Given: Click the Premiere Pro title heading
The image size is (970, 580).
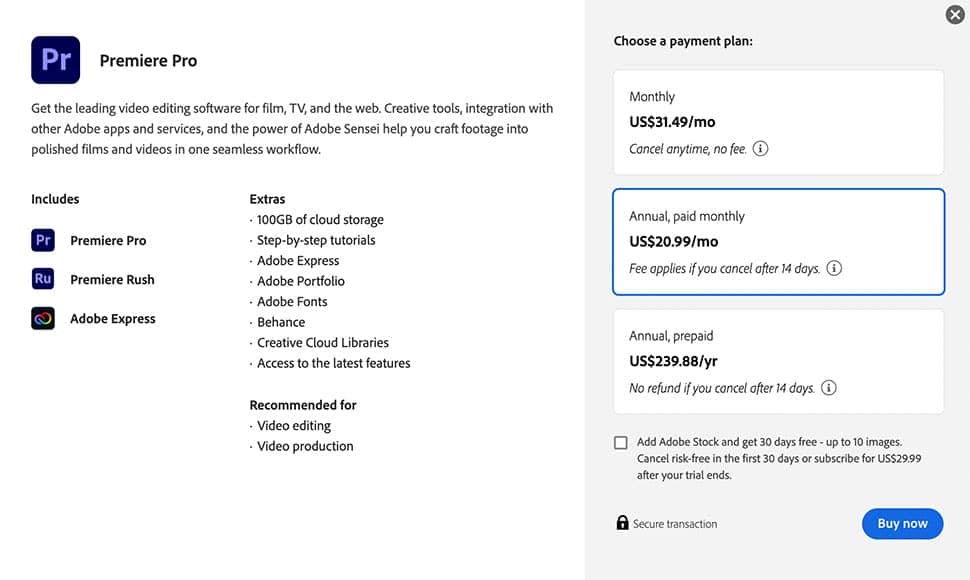Looking at the screenshot, I should tap(148, 60).
